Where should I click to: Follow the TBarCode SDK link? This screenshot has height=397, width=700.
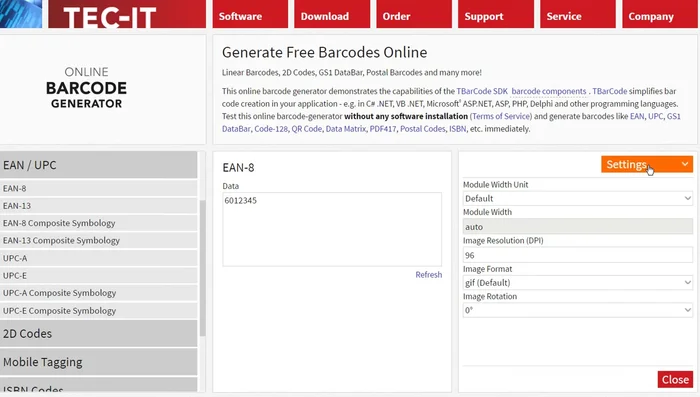[x=482, y=91]
